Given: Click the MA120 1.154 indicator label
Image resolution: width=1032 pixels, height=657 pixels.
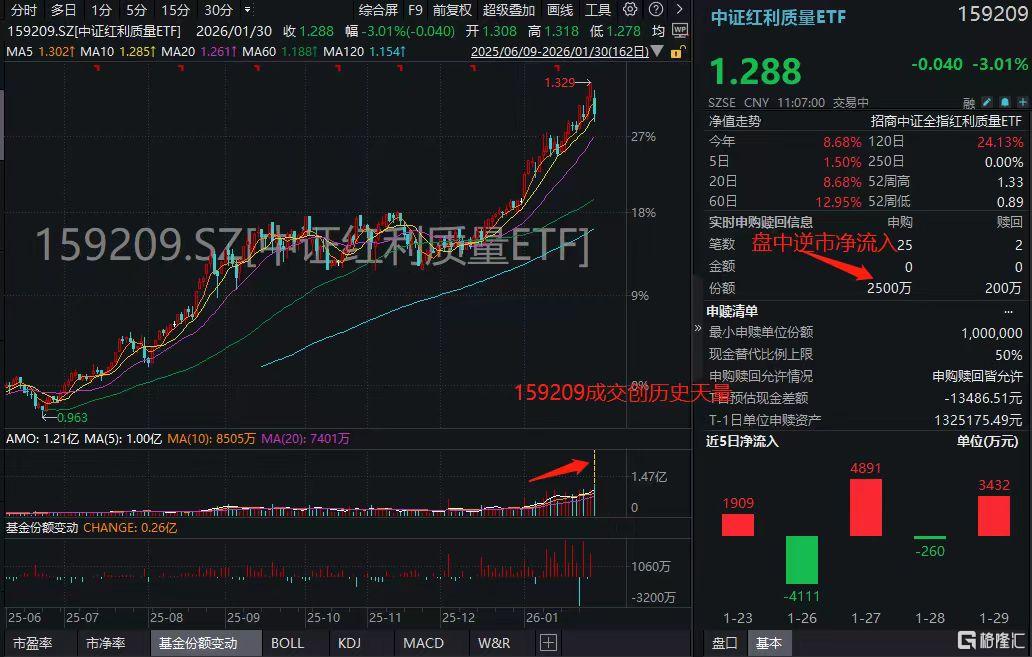Looking at the screenshot, I should click(x=365, y=51).
